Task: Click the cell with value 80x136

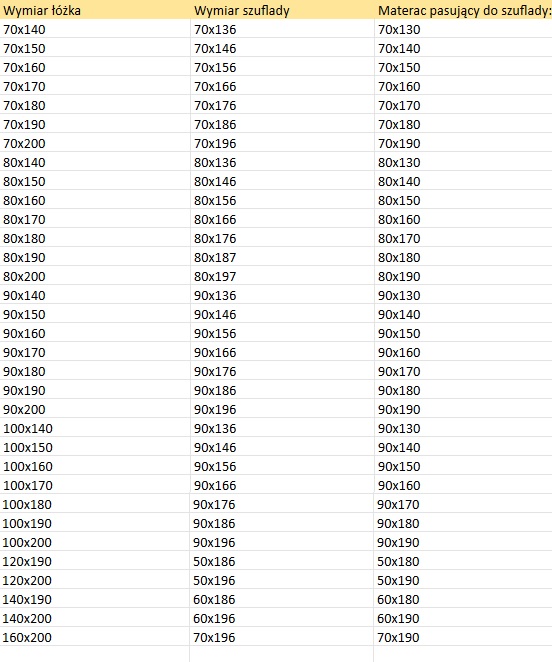Action: (282, 162)
